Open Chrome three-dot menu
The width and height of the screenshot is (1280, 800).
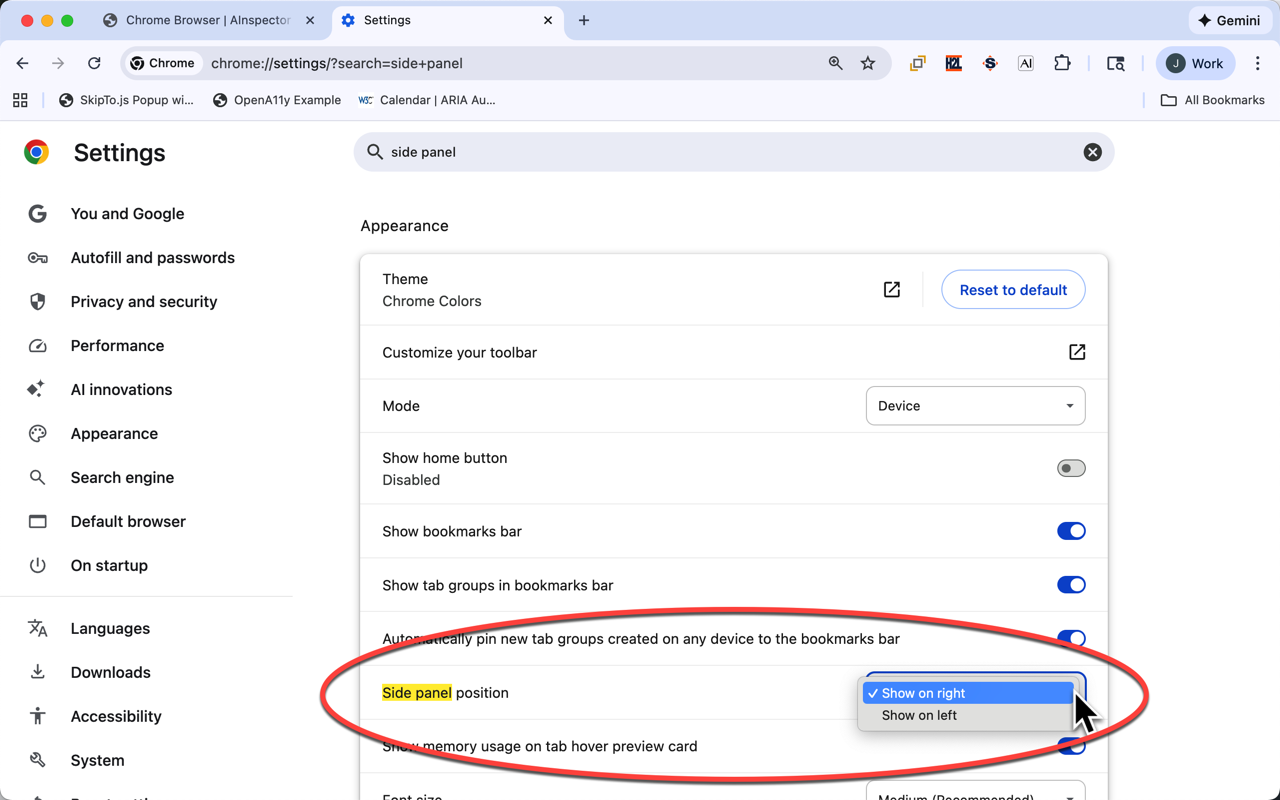coord(1257,63)
